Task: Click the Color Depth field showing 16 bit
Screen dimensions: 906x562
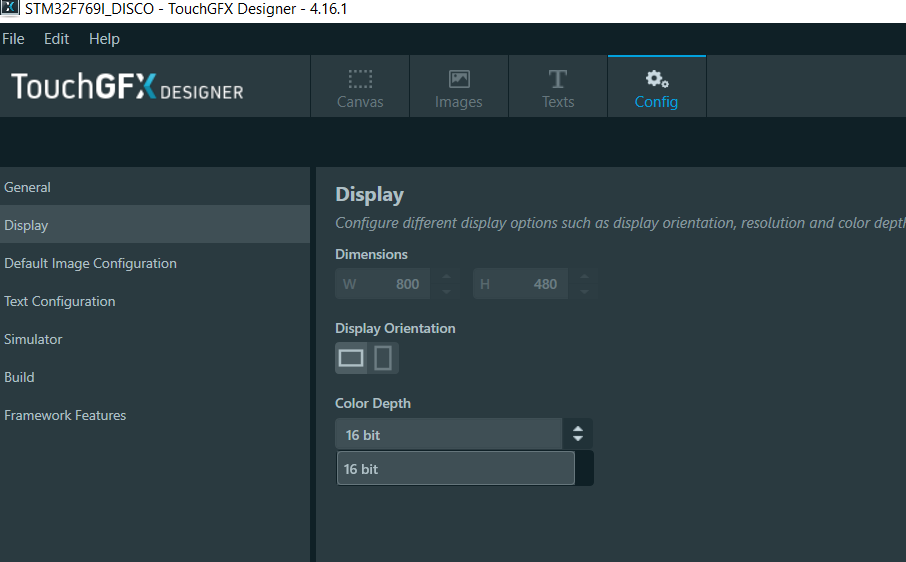Action: click(449, 434)
